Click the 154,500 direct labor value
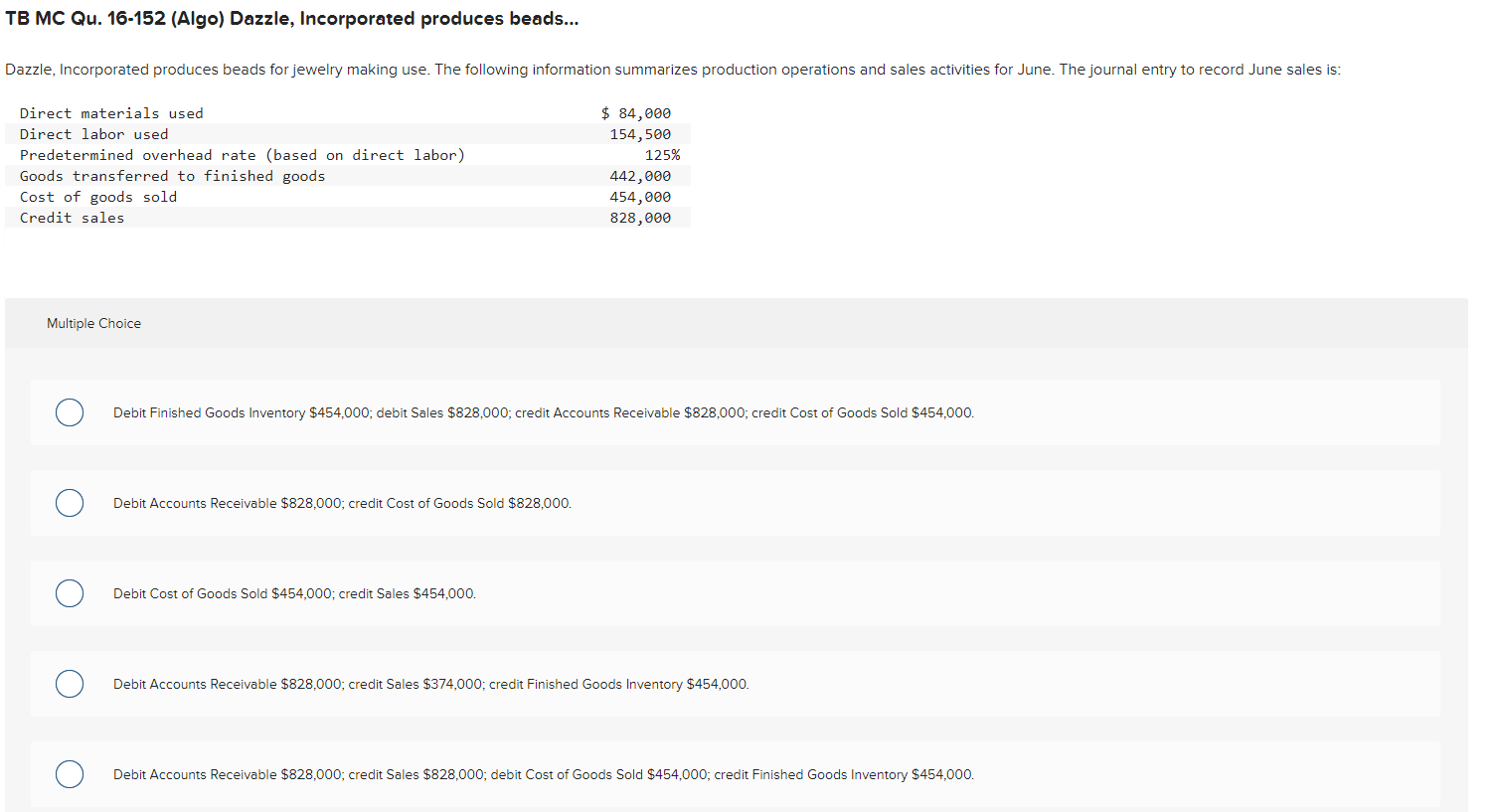 click(640, 134)
